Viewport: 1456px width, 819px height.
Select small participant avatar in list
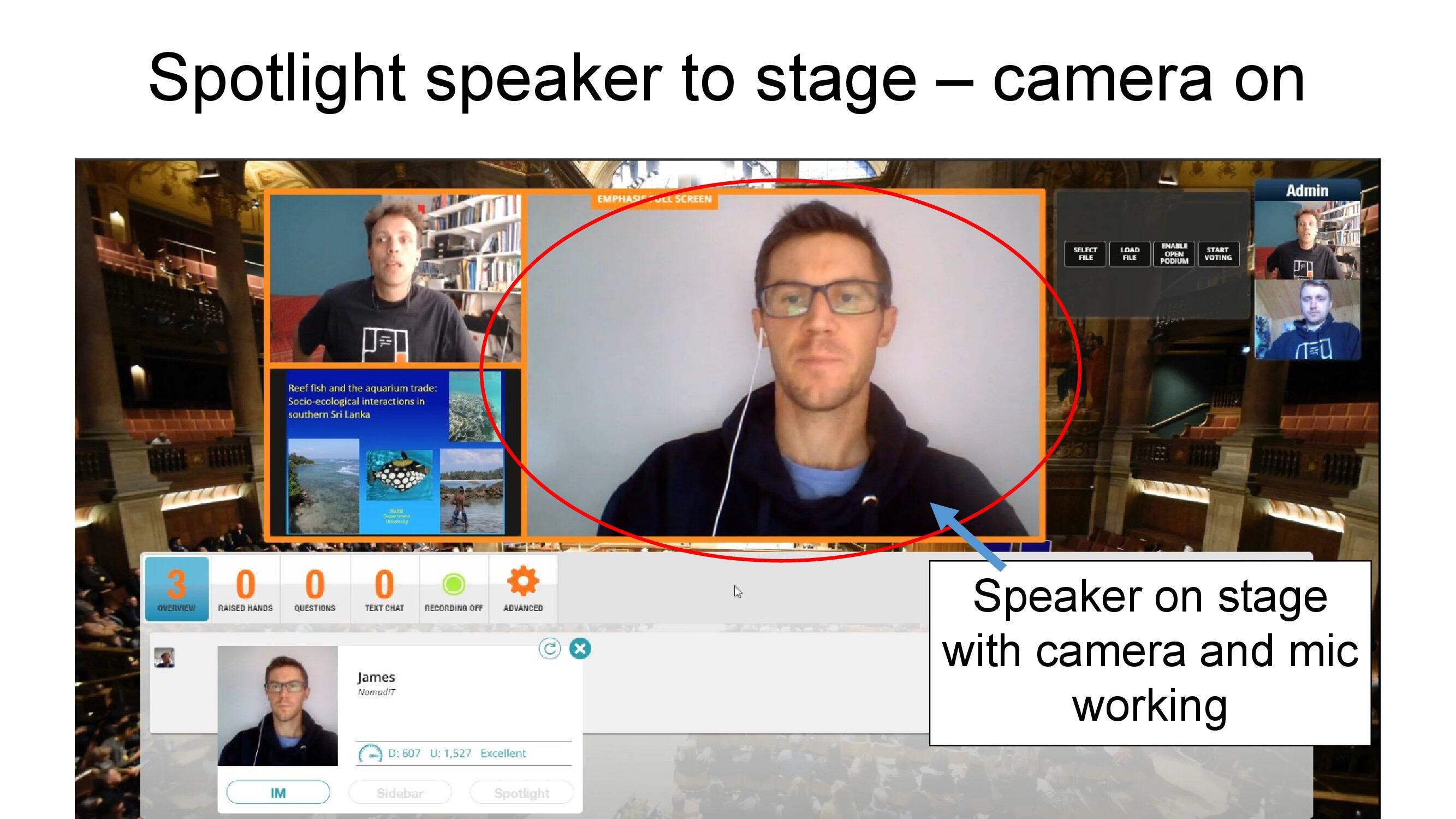coord(164,657)
